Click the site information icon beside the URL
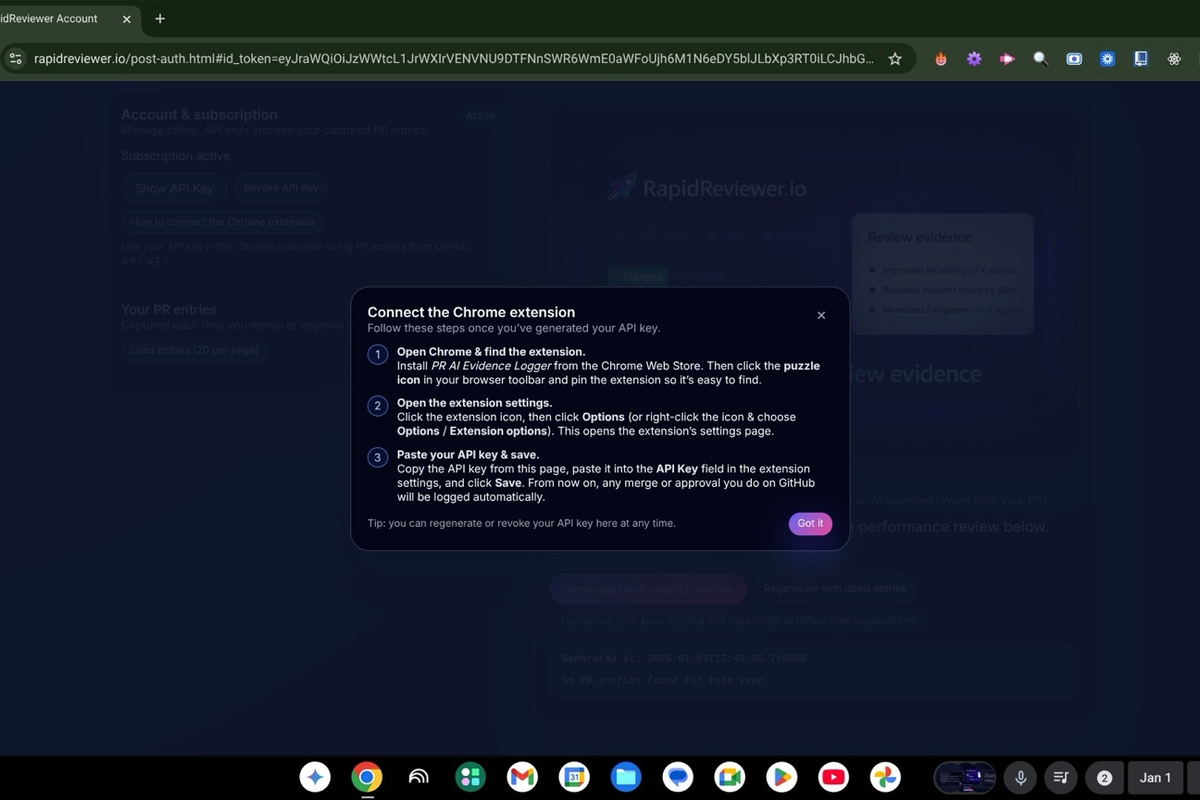 point(16,59)
